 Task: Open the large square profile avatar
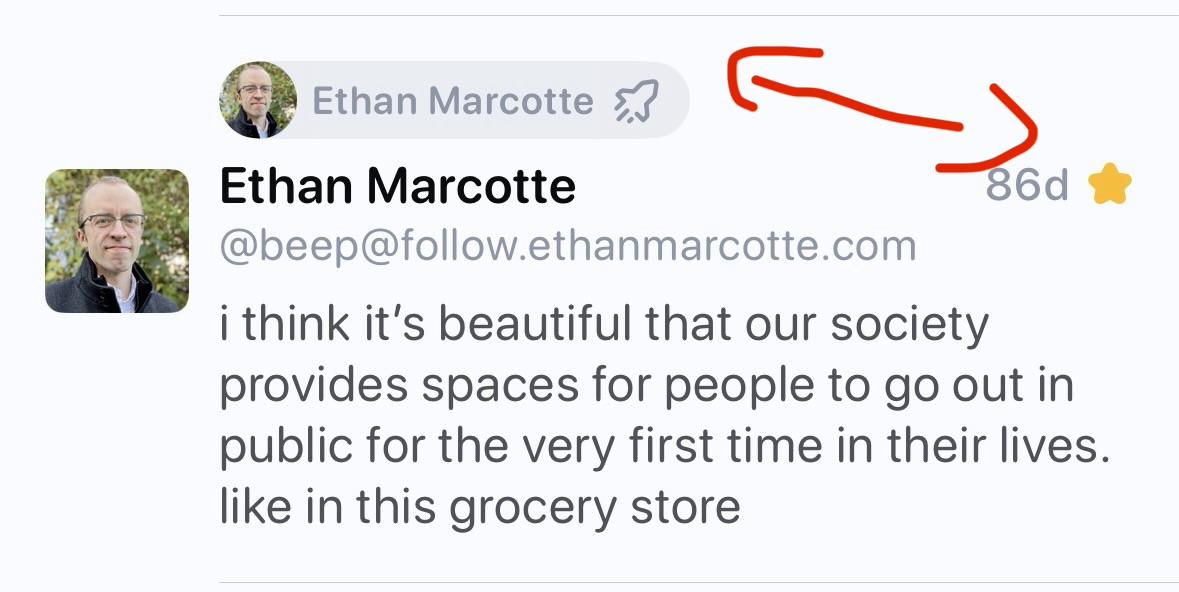[117, 241]
